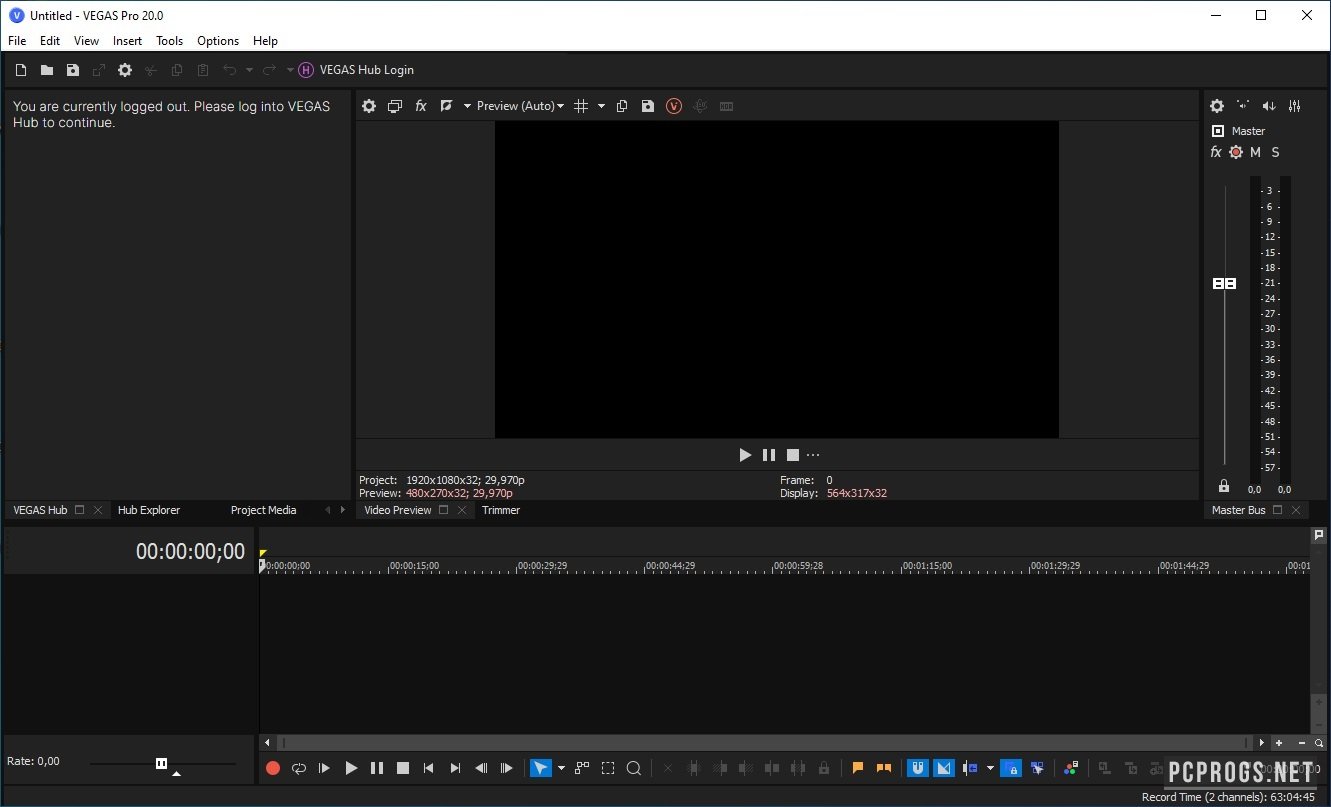Toggle the Master fader channel lock icon

coord(1223,486)
